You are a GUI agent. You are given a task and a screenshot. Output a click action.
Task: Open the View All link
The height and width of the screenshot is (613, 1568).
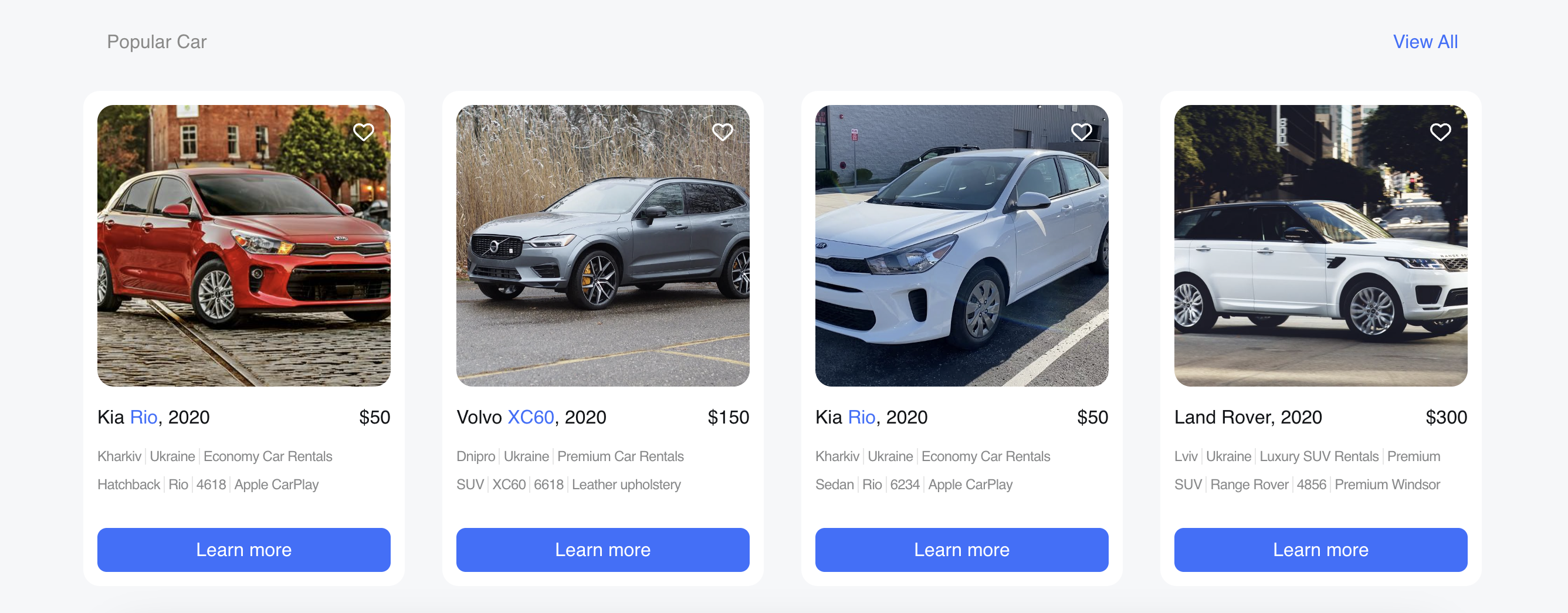(x=1425, y=42)
